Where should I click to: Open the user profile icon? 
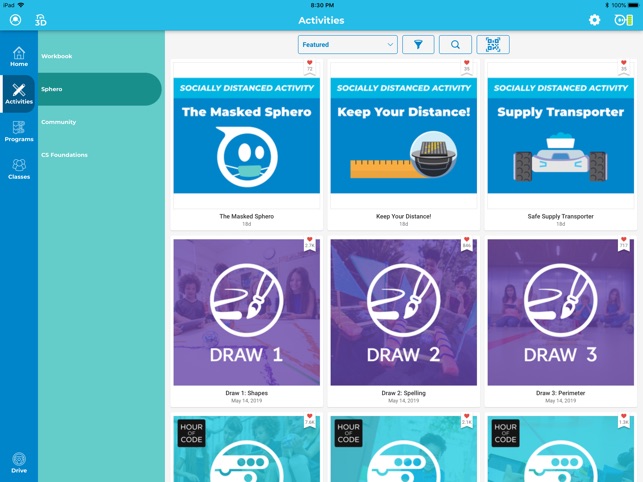pyautogui.click(x=16, y=20)
